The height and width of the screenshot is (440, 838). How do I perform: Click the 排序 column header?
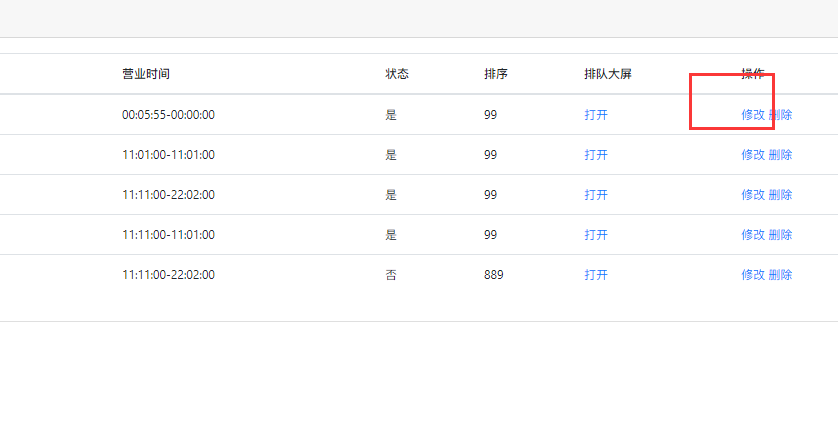point(496,74)
